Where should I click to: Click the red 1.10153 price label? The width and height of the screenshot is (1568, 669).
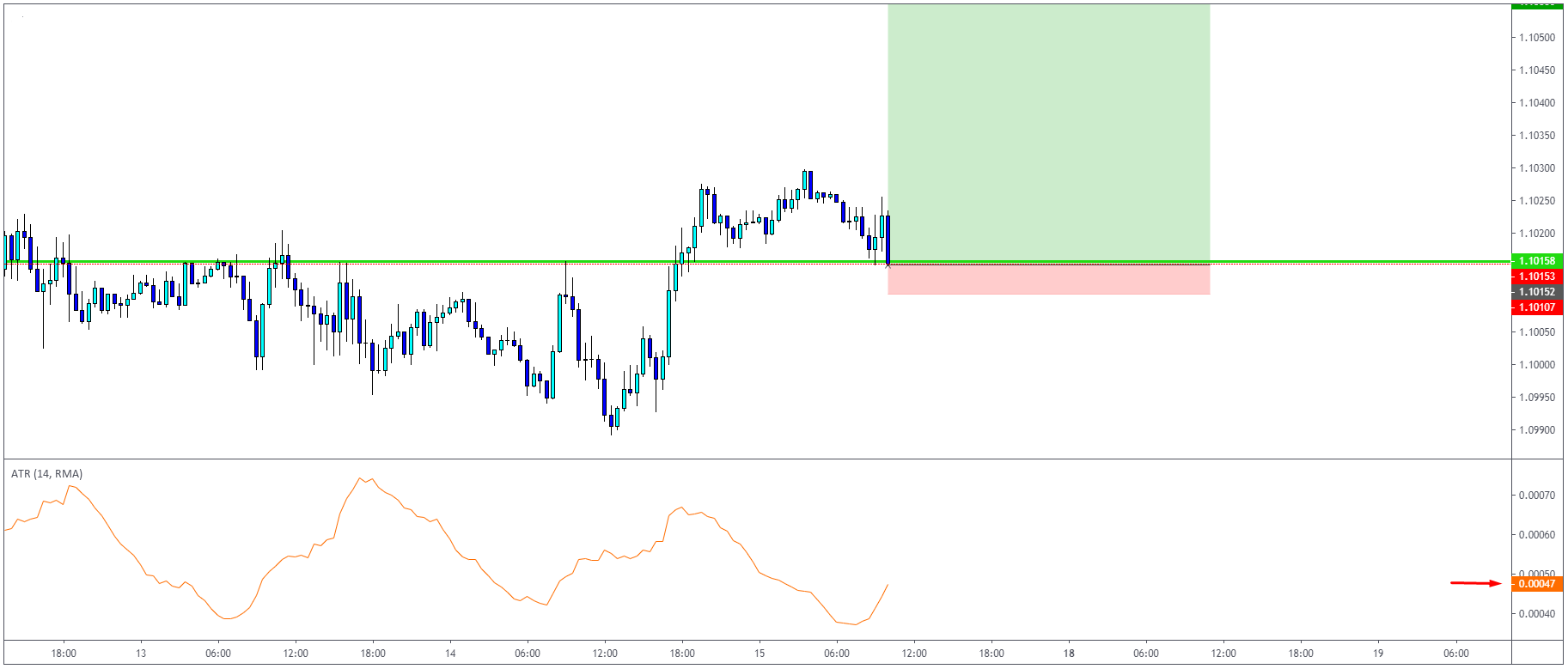point(1537,277)
